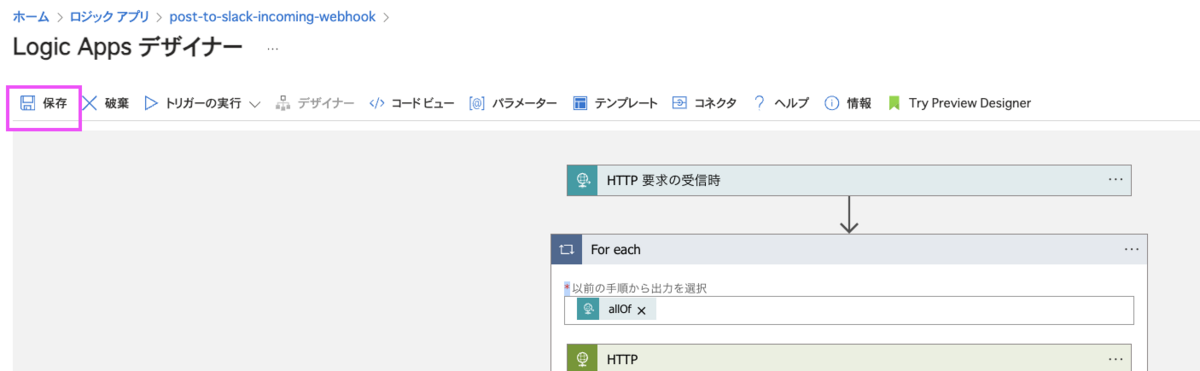1200x371 pixels.
Task: Click the run trigger play icon
Action: click(152, 103)
